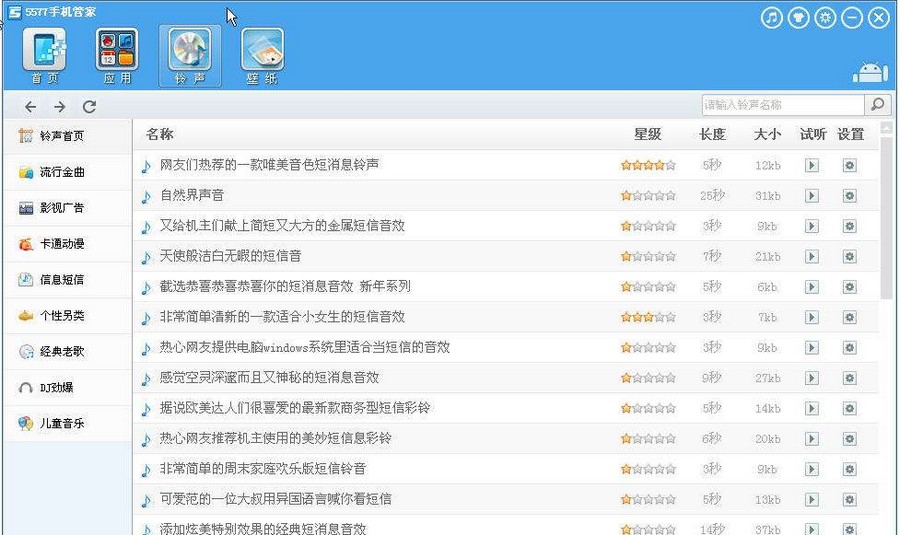Click the magnifier search button
Image resolution: width=900 pixels, height=535 pixels.
tap(878, 105)
